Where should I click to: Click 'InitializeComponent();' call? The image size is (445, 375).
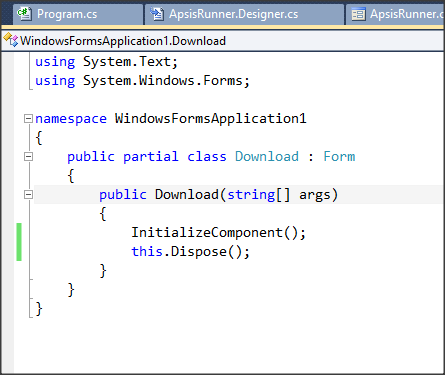[218, 233]
